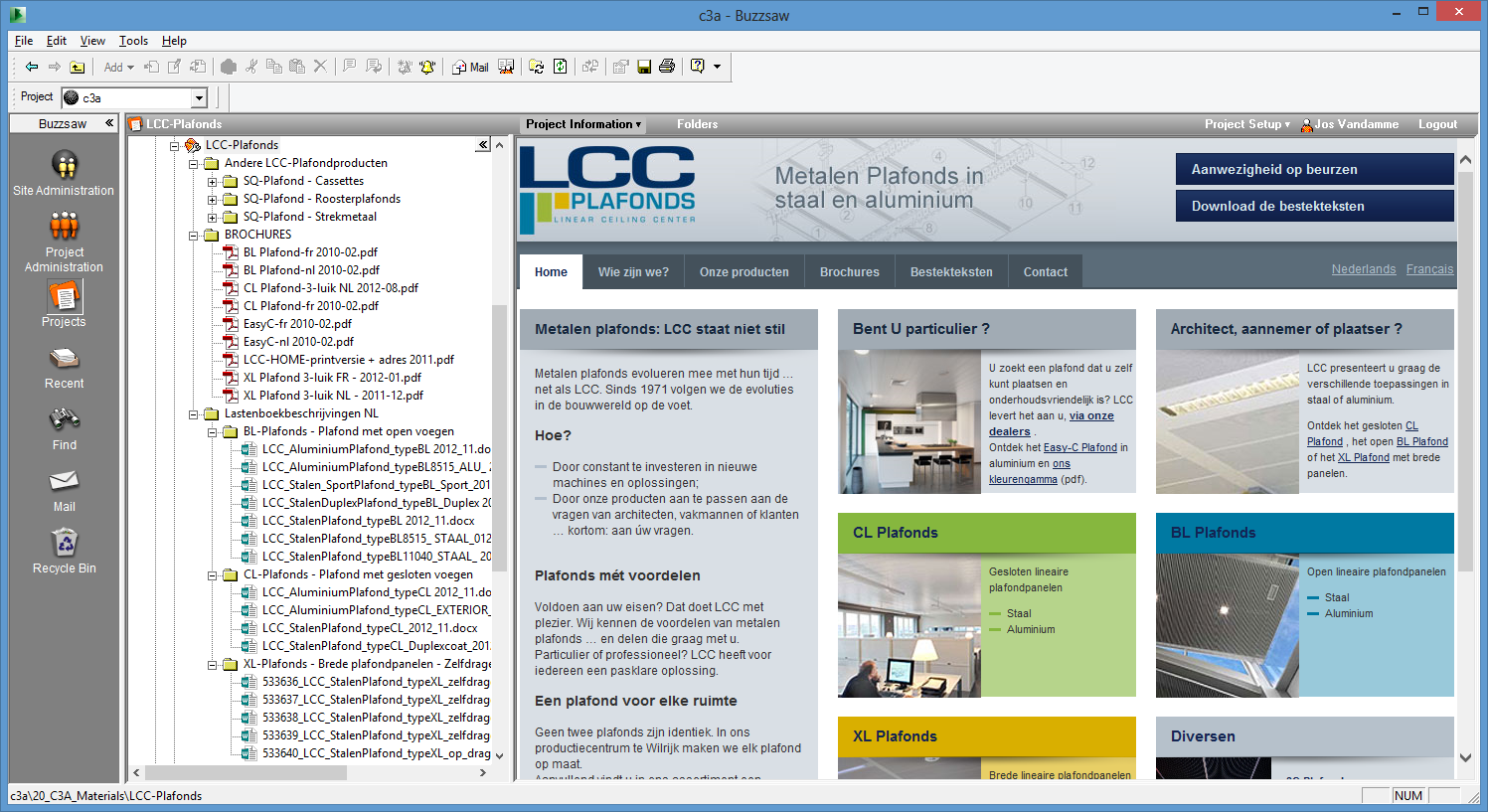
Task: Click the Cut scissors toolbar icon
Action: [x=251, y=67]
